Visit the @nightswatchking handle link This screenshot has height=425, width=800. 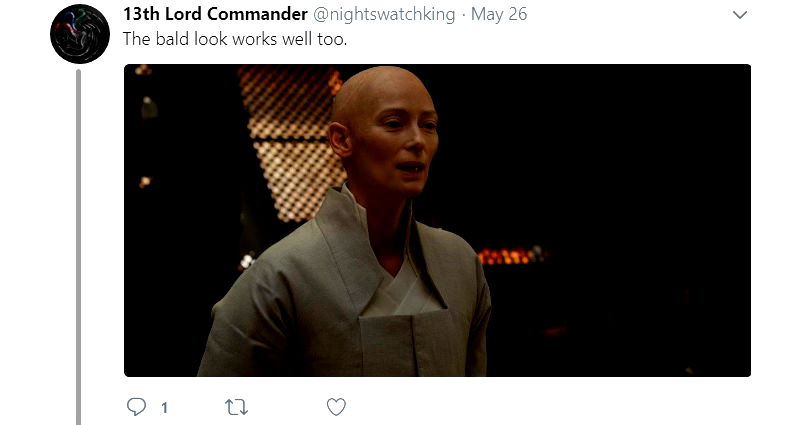[x=384, y=14]
